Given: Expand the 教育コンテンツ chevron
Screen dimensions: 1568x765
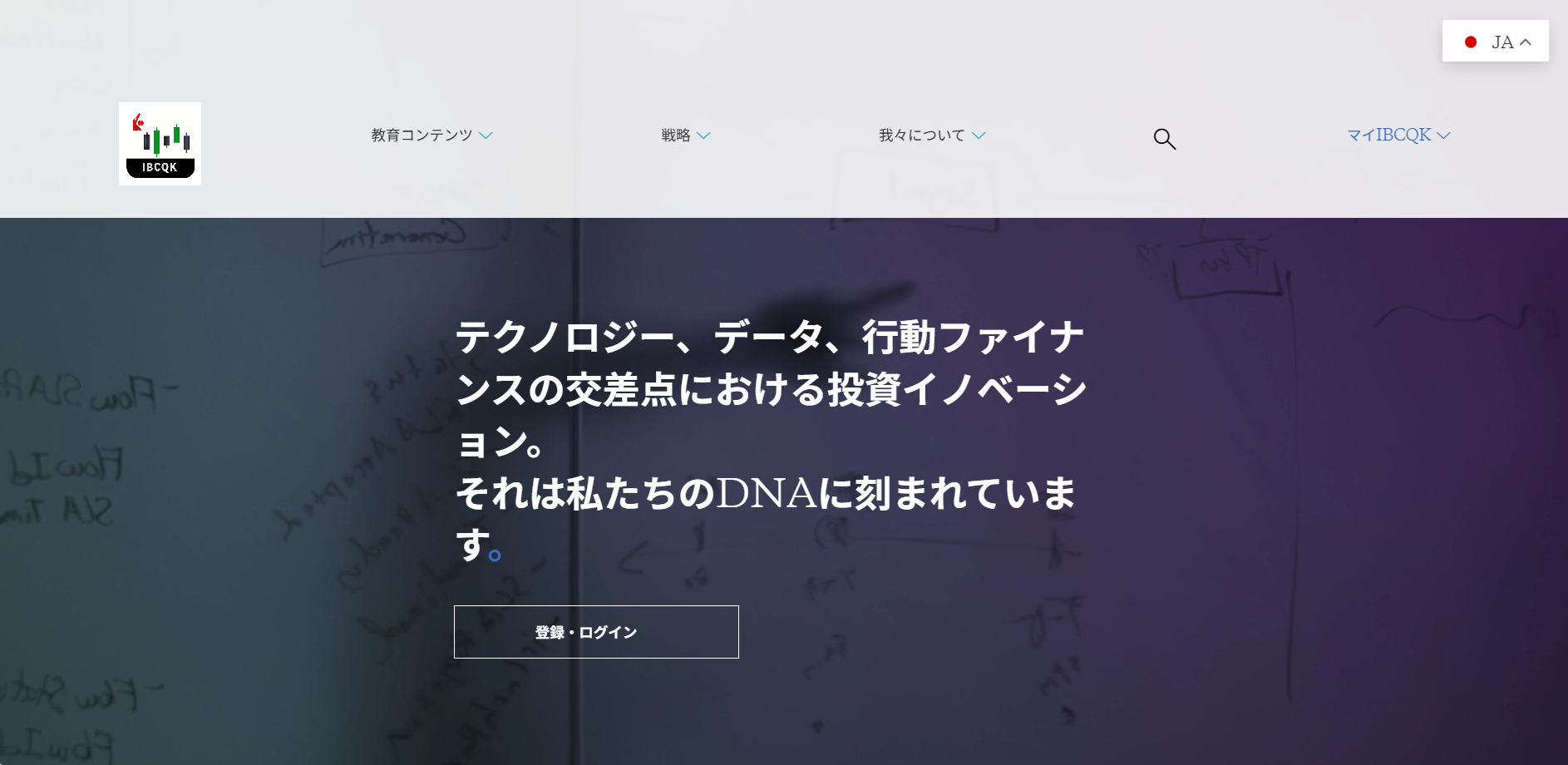Looking at the screenshot, I should pos(486,136).
